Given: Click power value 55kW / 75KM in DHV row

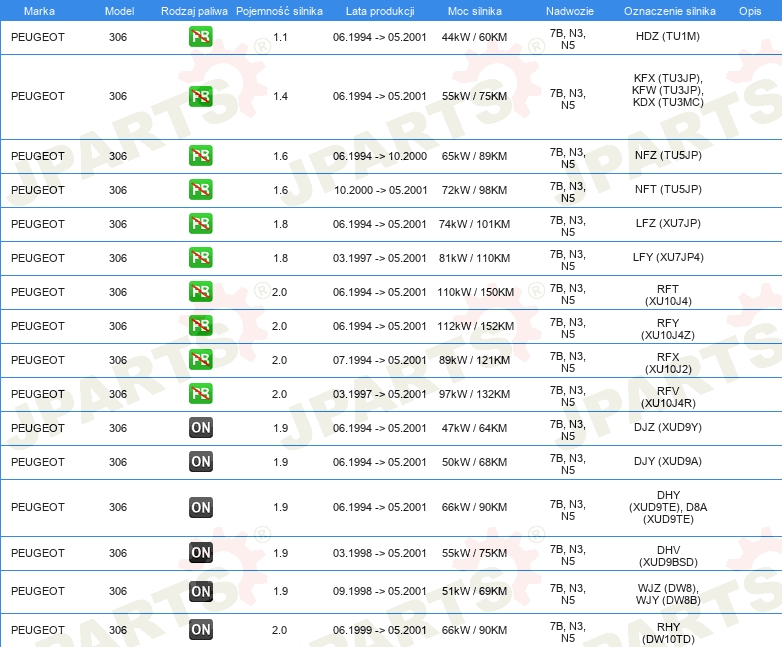Looking at the screenshot, I should 474,553.
